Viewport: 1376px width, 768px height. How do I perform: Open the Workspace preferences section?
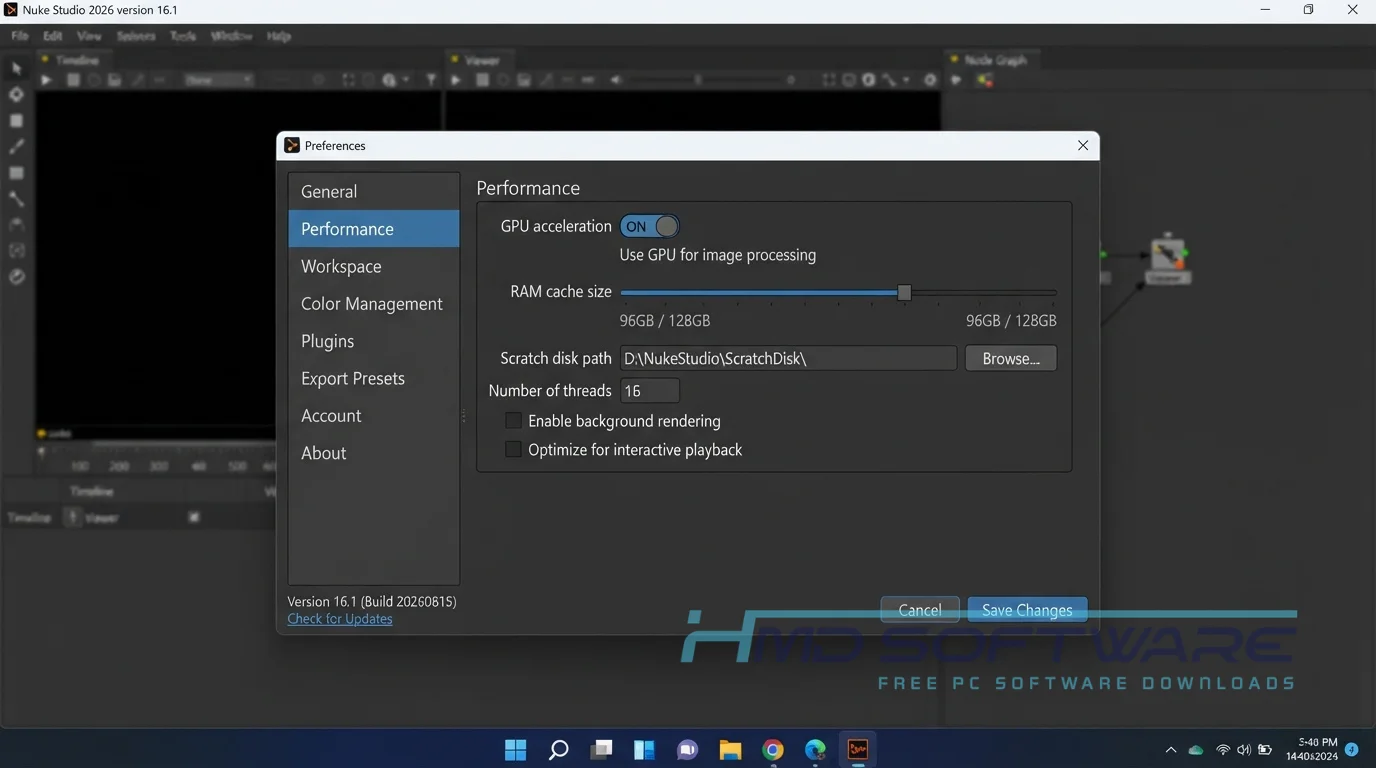374,266
